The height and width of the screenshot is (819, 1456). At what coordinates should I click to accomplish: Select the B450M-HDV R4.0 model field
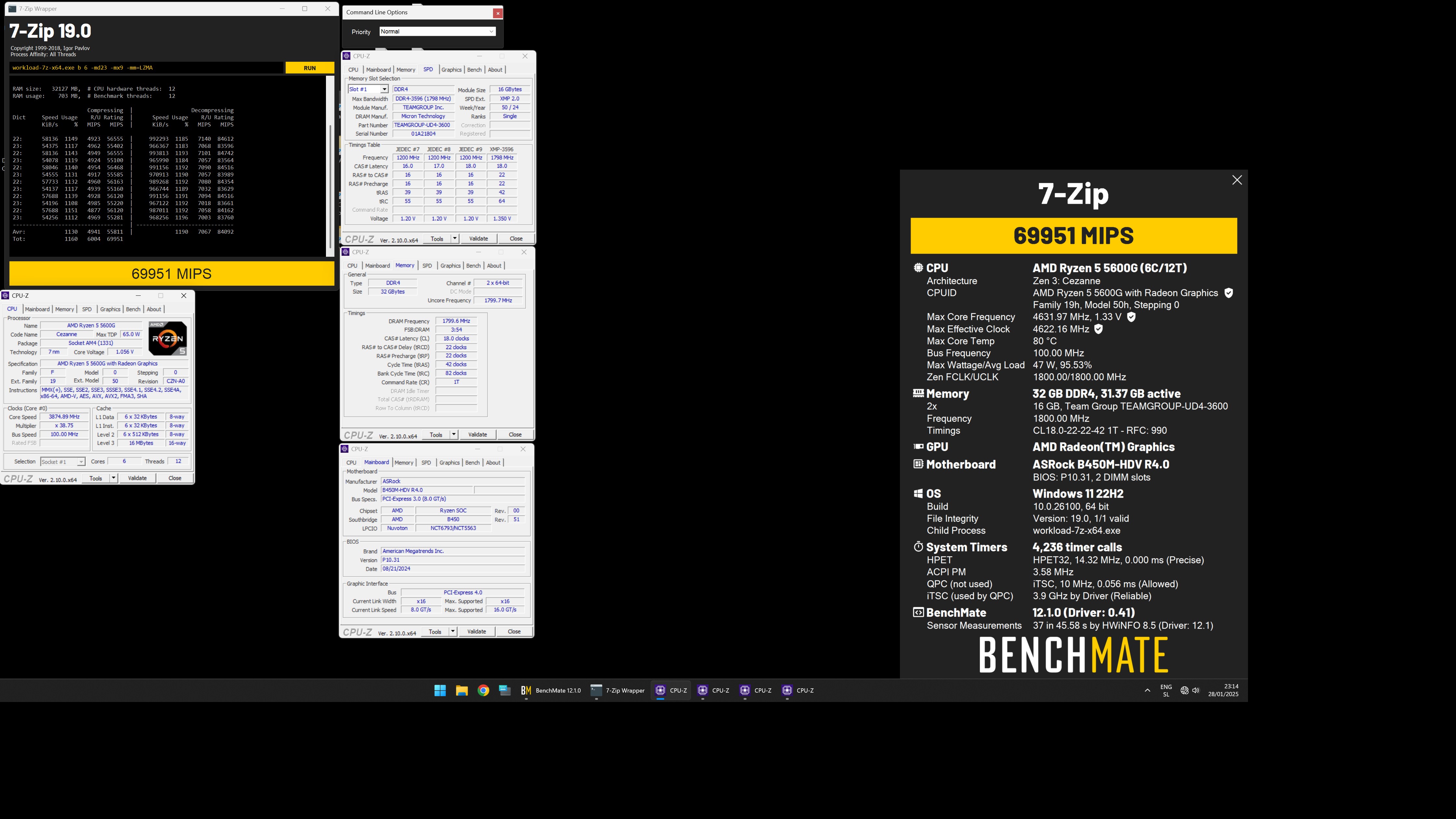pos(427,490)
